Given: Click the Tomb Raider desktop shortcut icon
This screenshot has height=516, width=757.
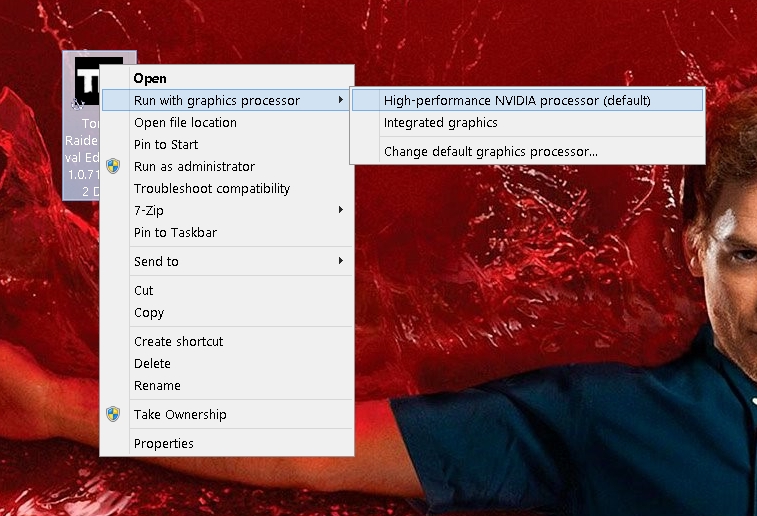Looking at the screenshot, I should coord(82,126).
